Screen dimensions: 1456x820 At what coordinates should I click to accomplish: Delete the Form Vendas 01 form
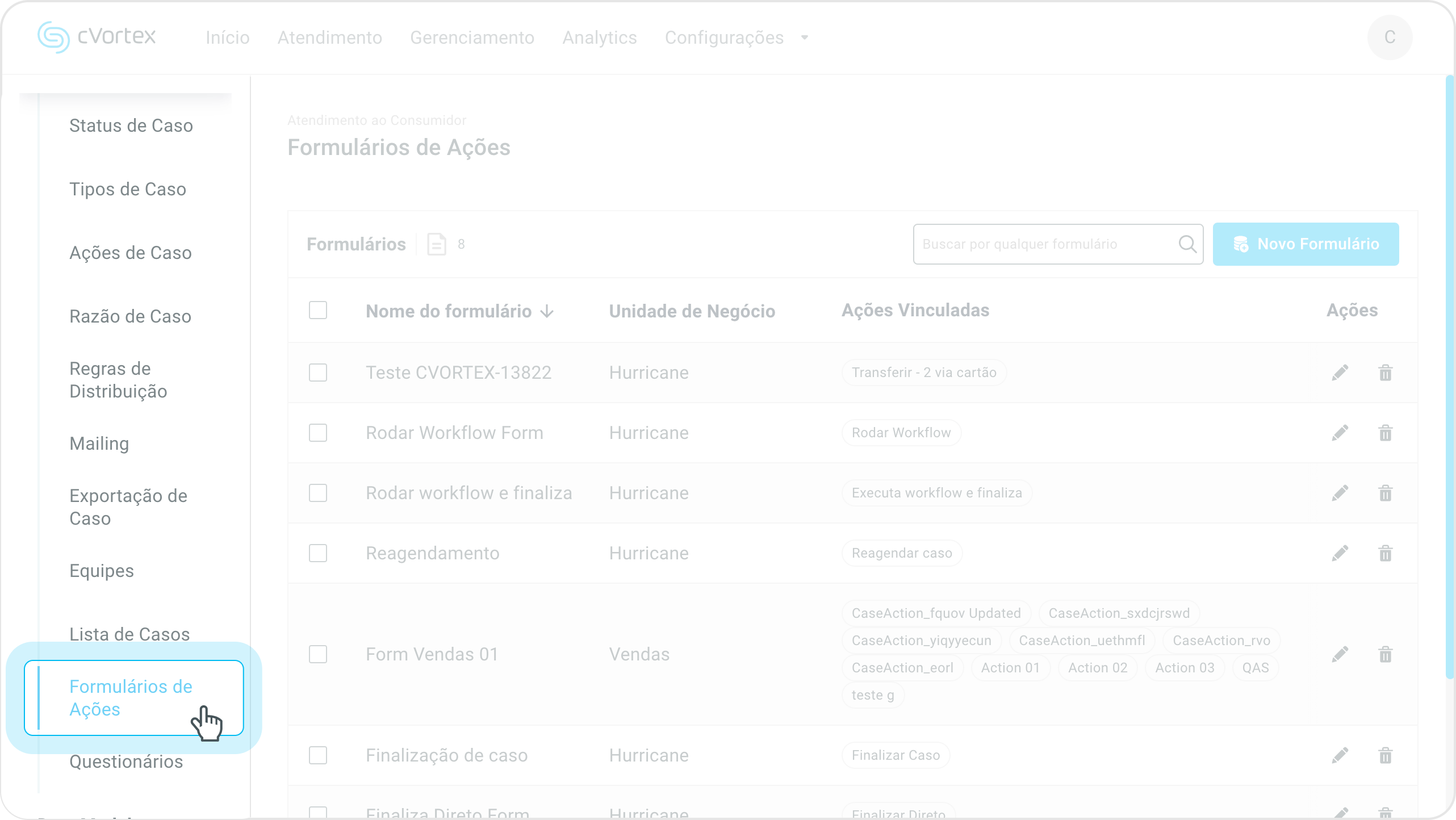point(1385,655)
